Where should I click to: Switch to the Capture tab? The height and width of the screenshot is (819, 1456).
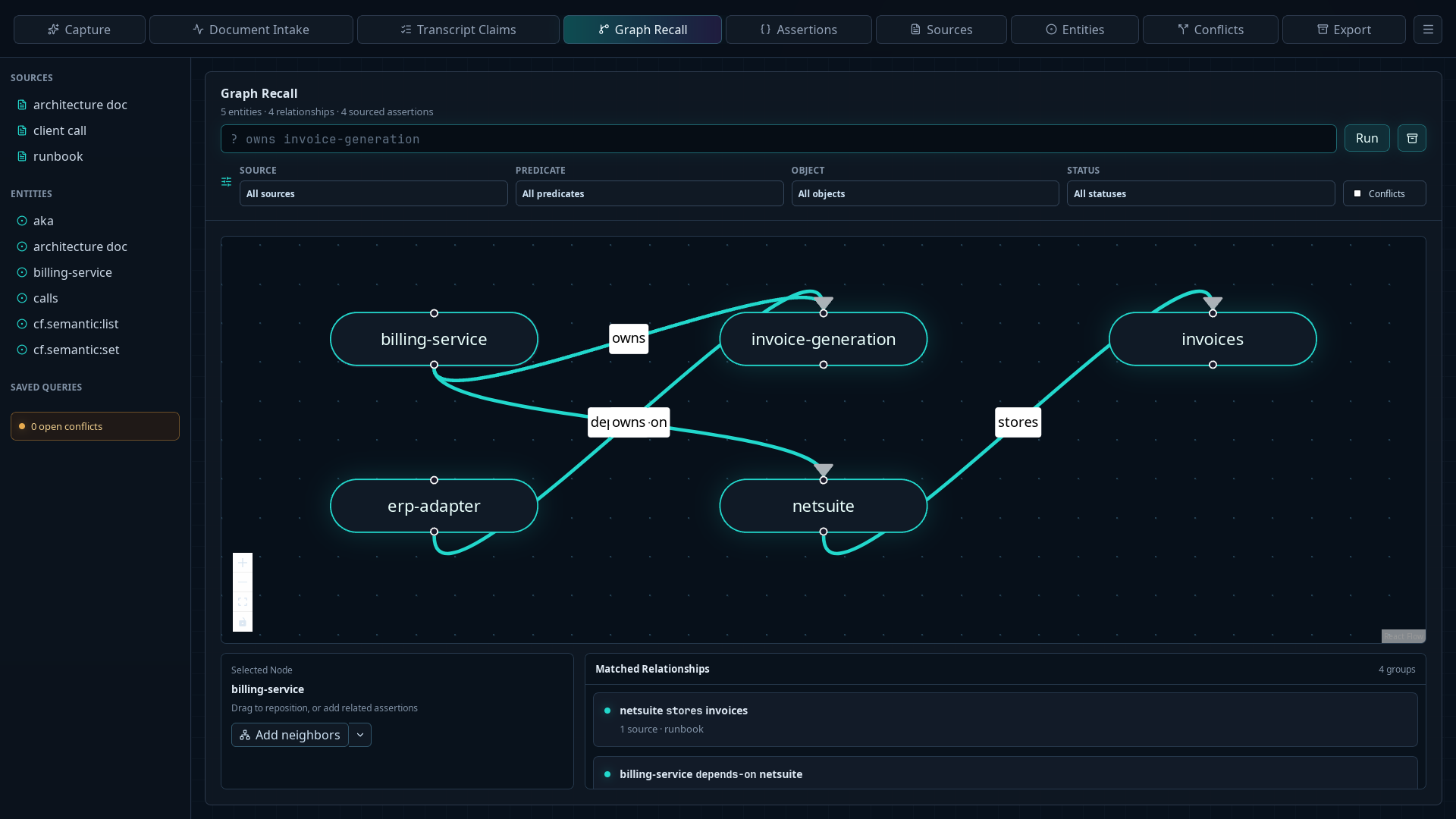[x=80, y=30]
